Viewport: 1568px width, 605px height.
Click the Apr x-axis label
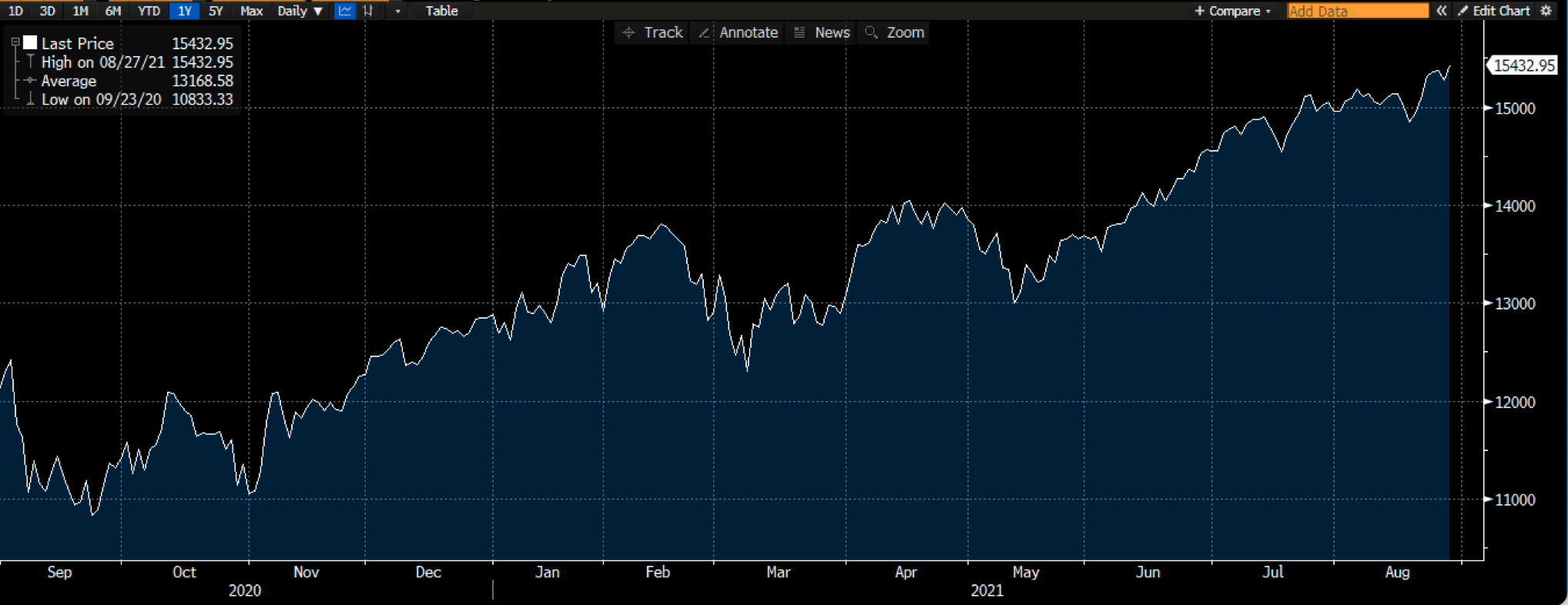pyautogui.click(x=906, y=572)
